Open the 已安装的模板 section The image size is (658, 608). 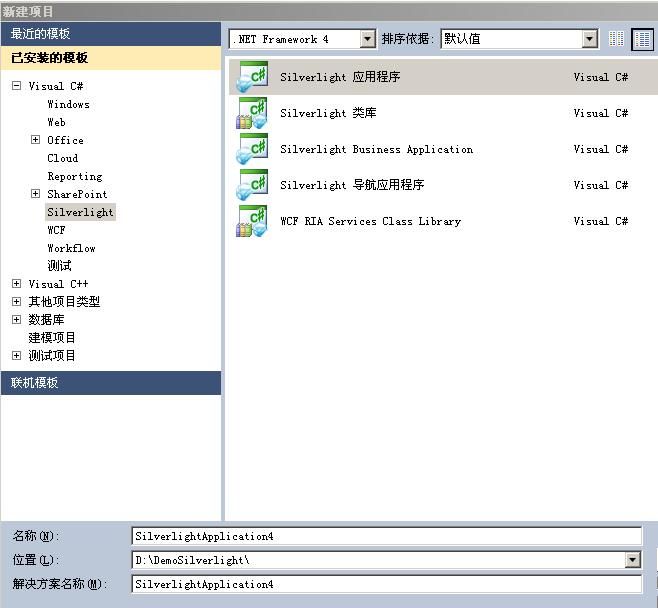pos(111,58)
